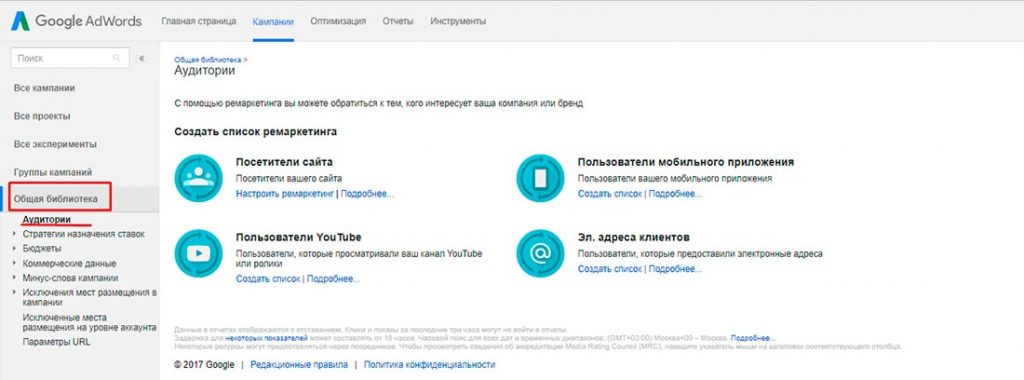Open Коммерческие данные item
The height and width of the screenshot is (380, 1024).
pos(69,264)
